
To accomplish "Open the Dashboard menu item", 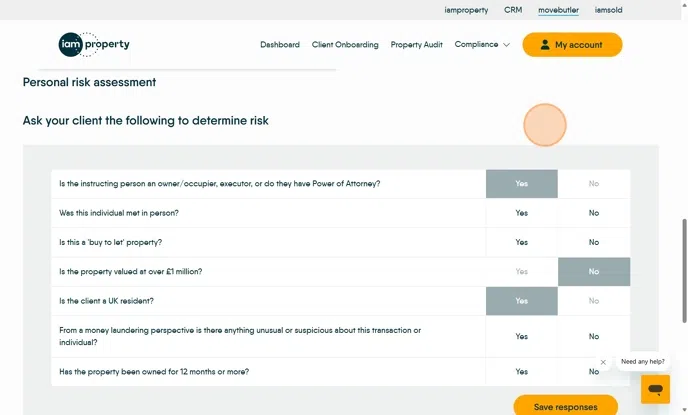I will click(279, 45).
